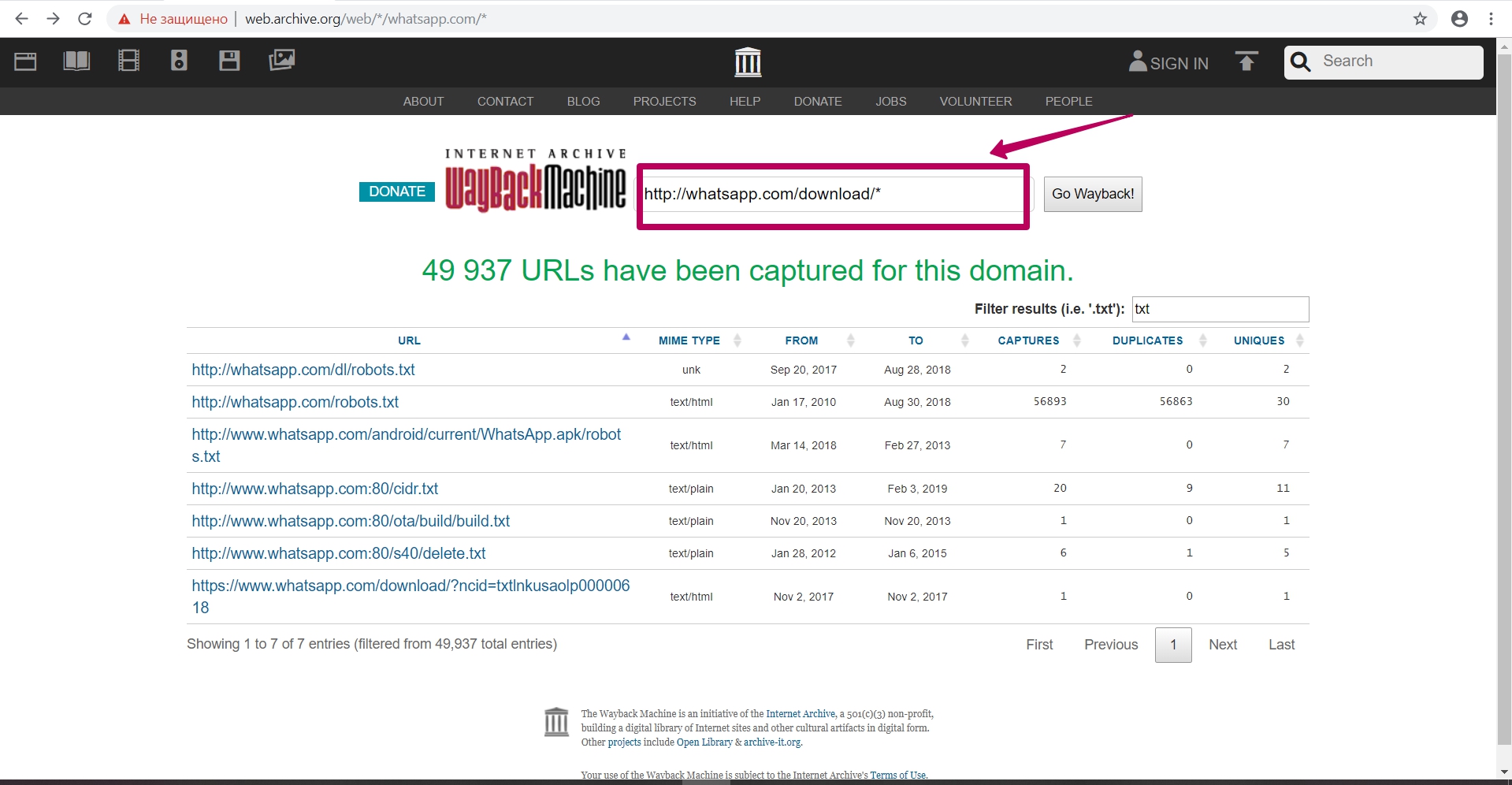Go forward in browser history
The height and width of the screenshot is (785, 1512).
coord(53,19)
